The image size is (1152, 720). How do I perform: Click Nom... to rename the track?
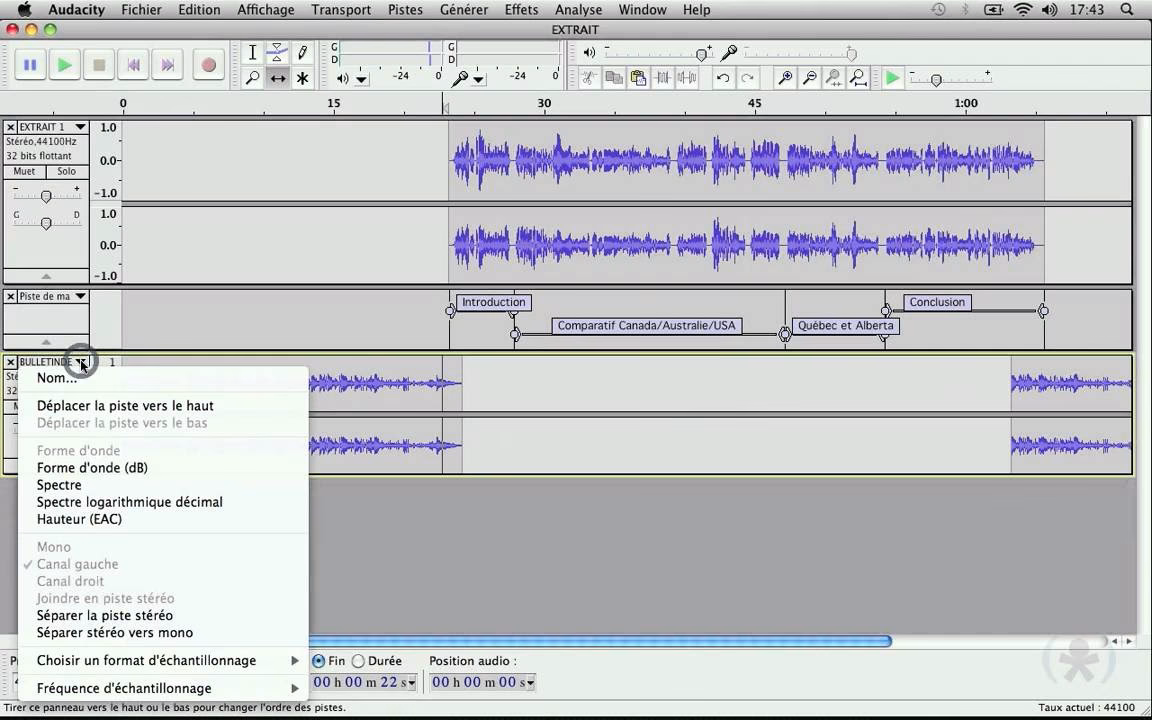57,378
